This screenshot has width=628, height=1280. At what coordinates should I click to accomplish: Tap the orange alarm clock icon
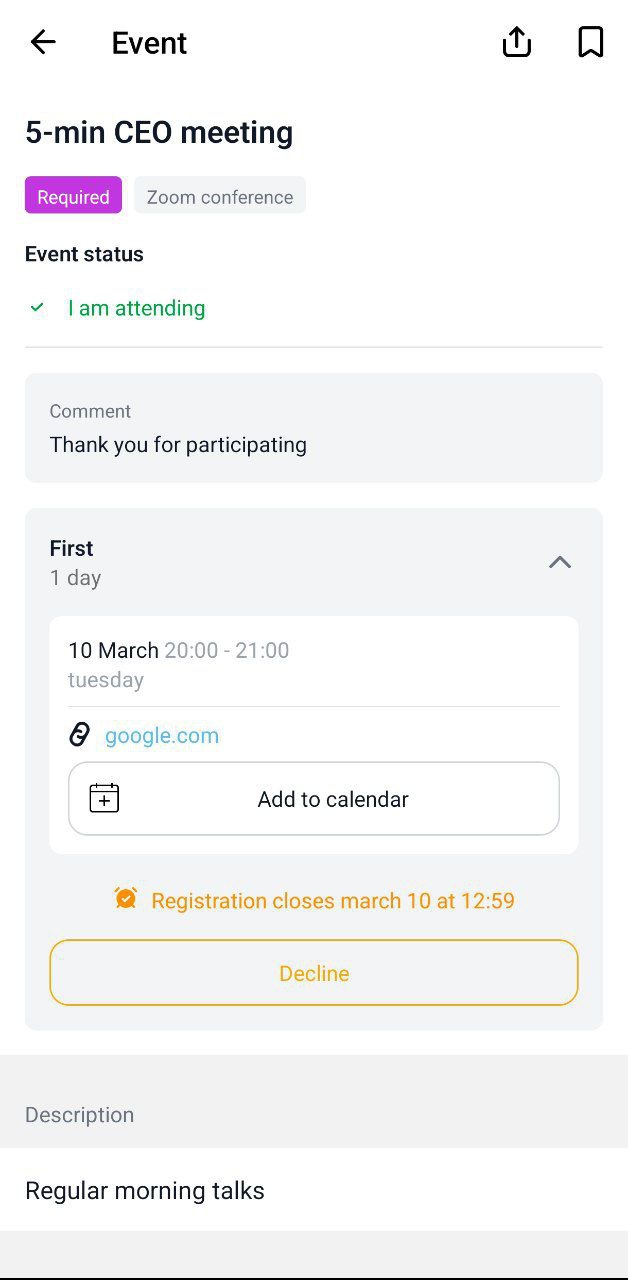pyautogui.click(x=126, y=898)
